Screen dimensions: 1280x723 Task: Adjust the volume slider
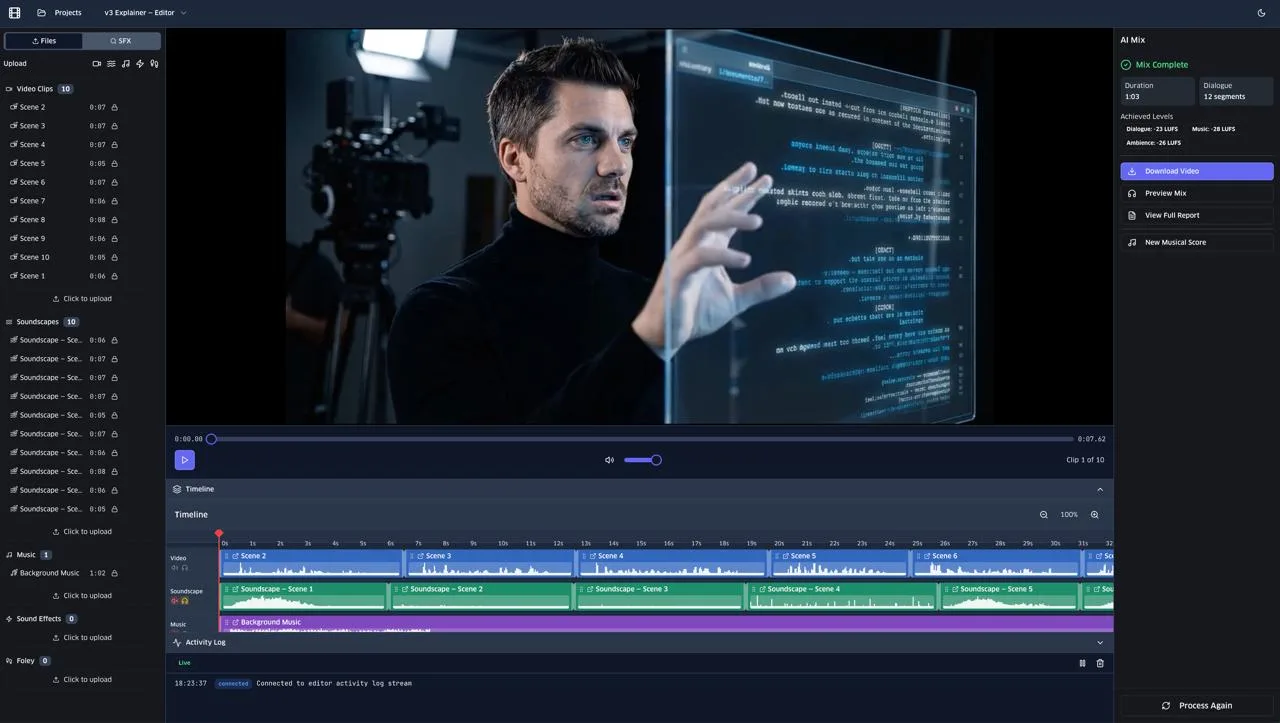(641, 460)
